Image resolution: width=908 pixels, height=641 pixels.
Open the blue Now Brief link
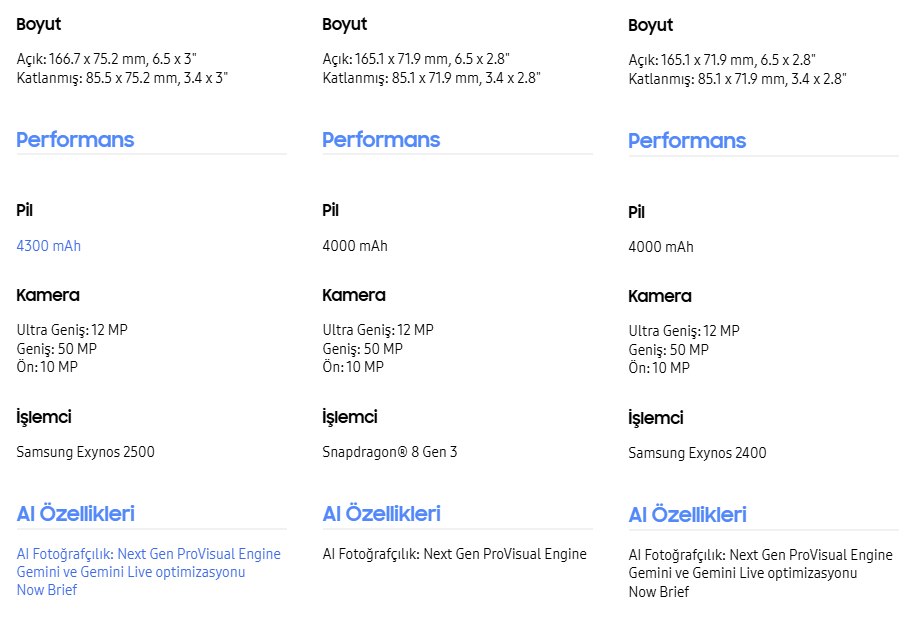pos(47,590)
